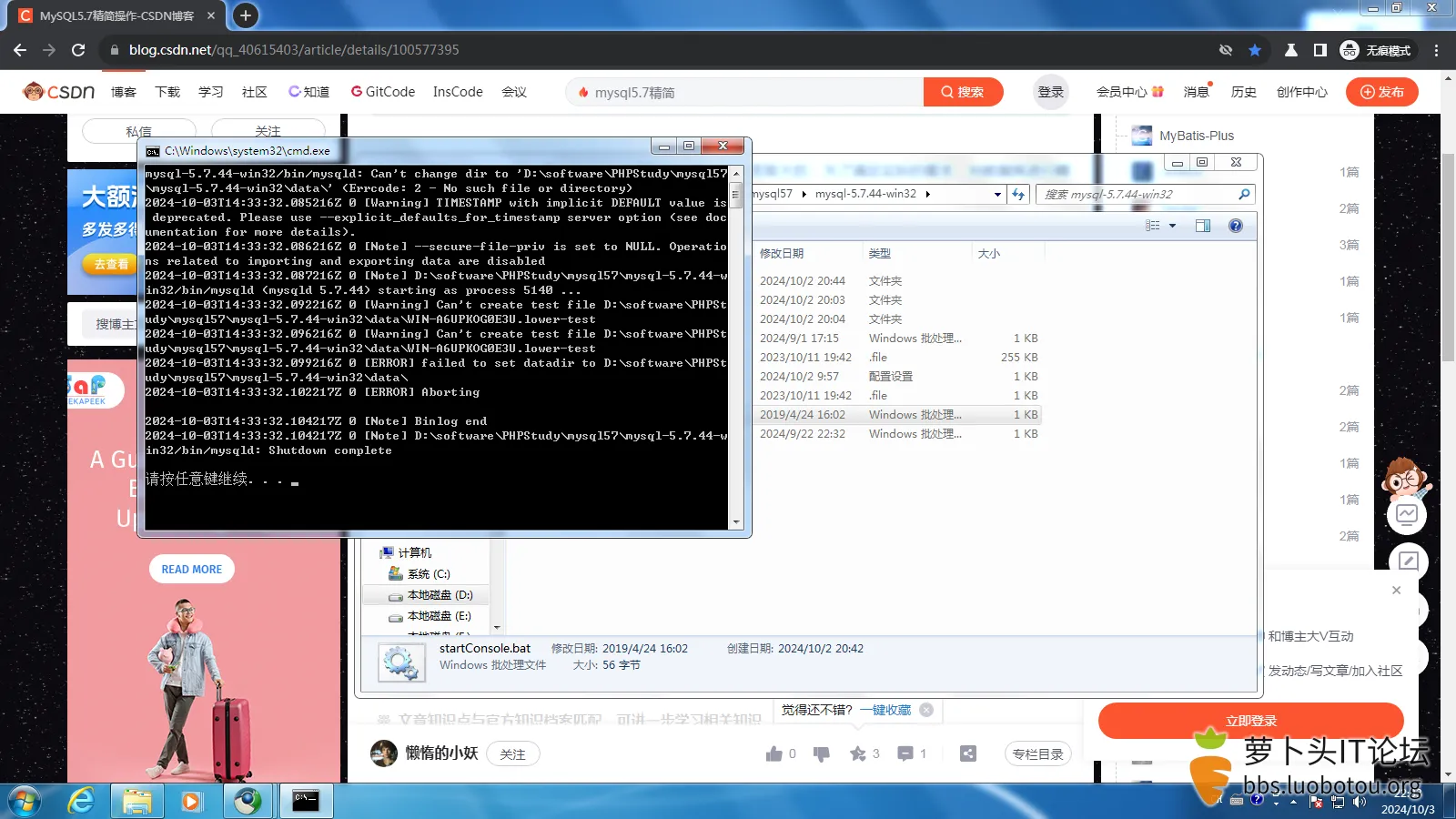The image size is (1456, 819).
Task: Show hidden system tray icons
Action: coord(1293,802)
